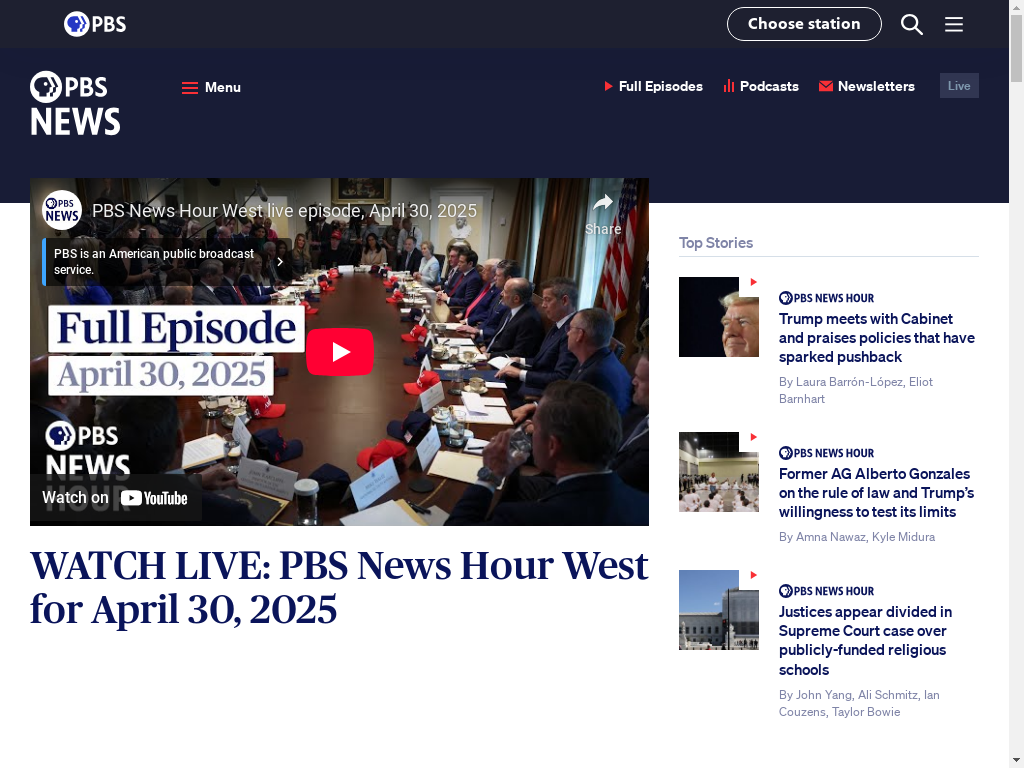Open video title PBS News Hour West live episode
The height and width of the screenshot is (768, 1024).
(284, 211)
